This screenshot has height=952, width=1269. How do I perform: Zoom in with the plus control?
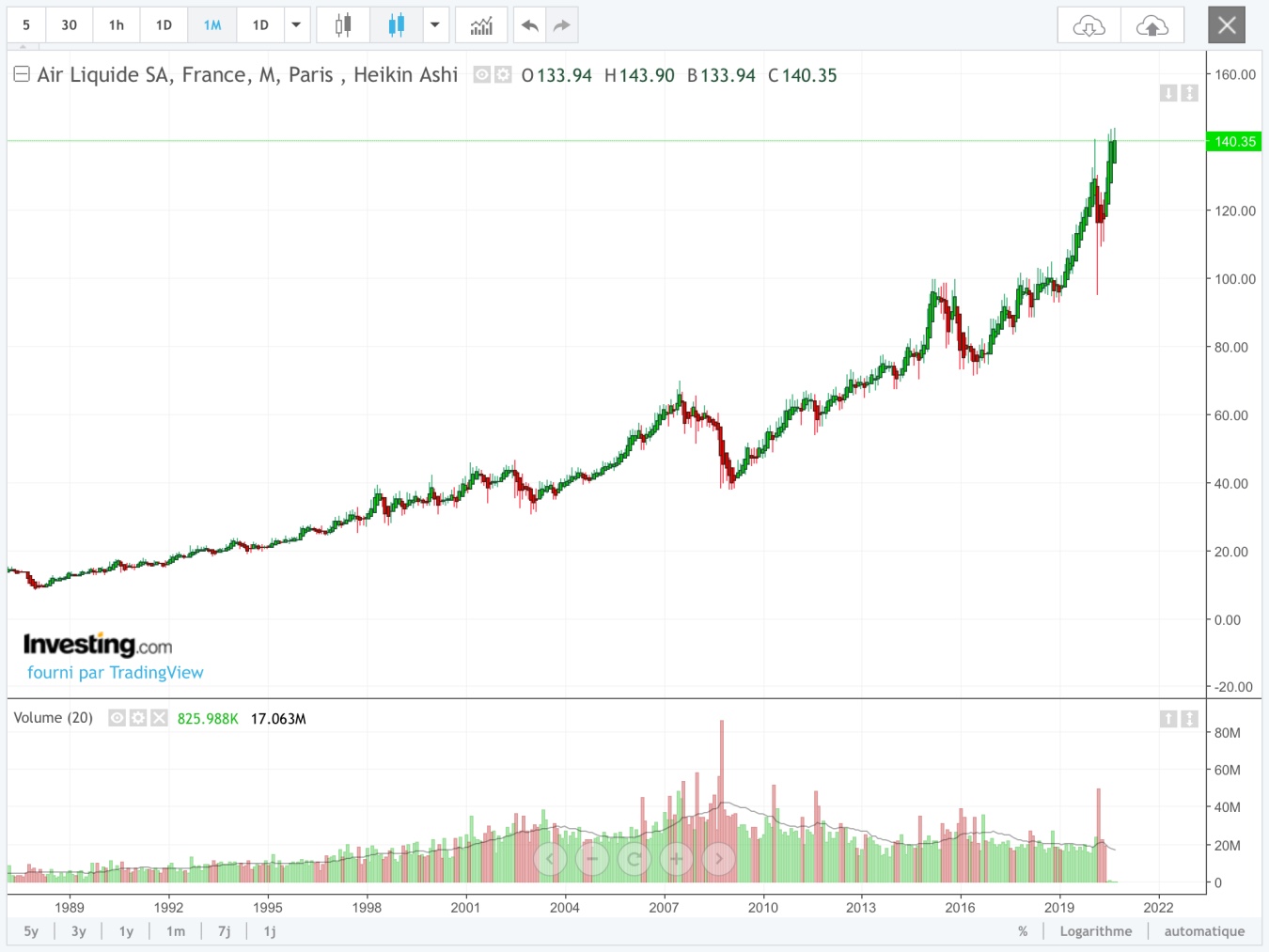click(x=676, y=858)
